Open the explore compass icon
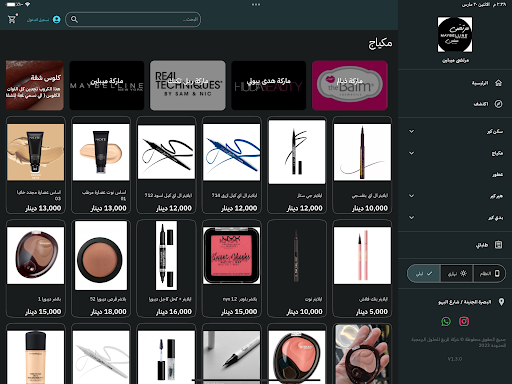 (x=498, y=104)
